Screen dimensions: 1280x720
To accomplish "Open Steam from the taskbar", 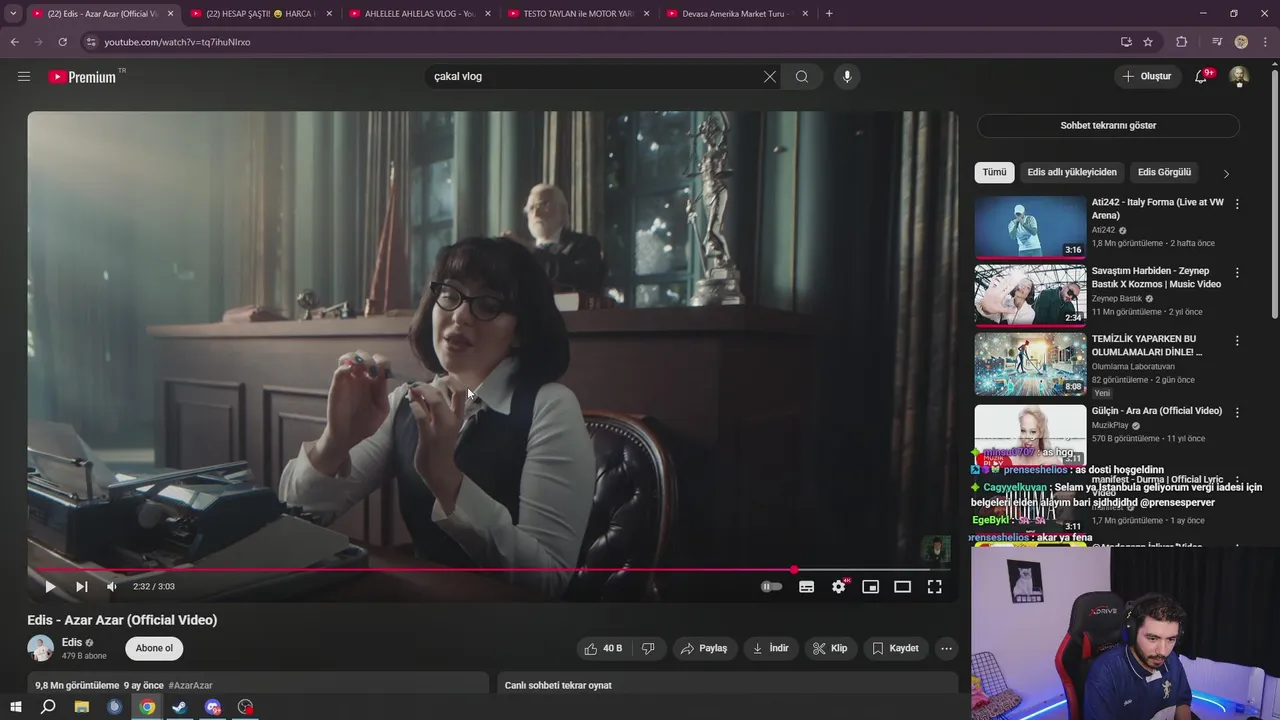I will point(180,707).
